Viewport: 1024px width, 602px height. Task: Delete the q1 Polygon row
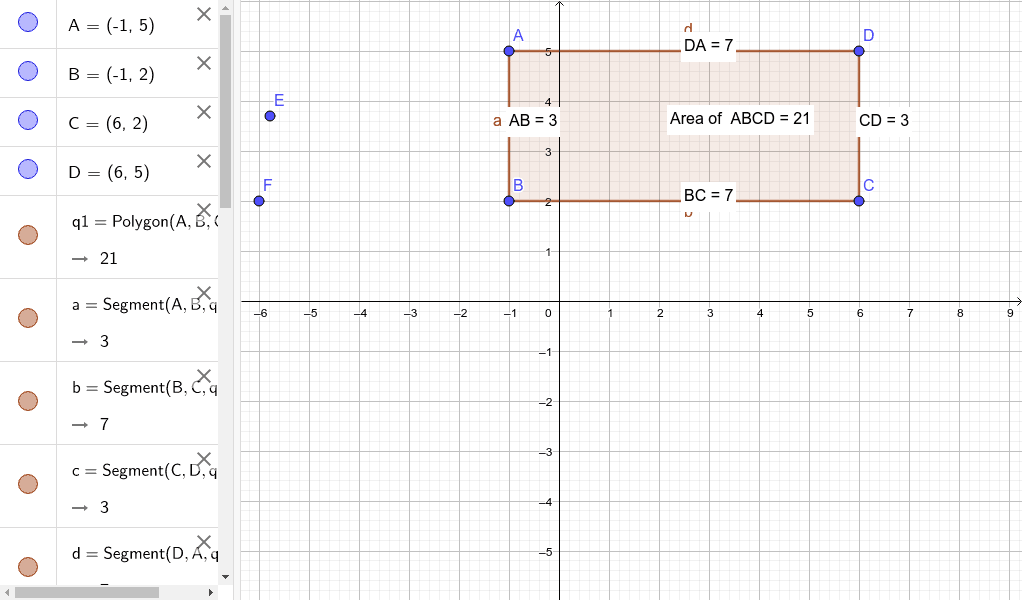click(204, 210)
